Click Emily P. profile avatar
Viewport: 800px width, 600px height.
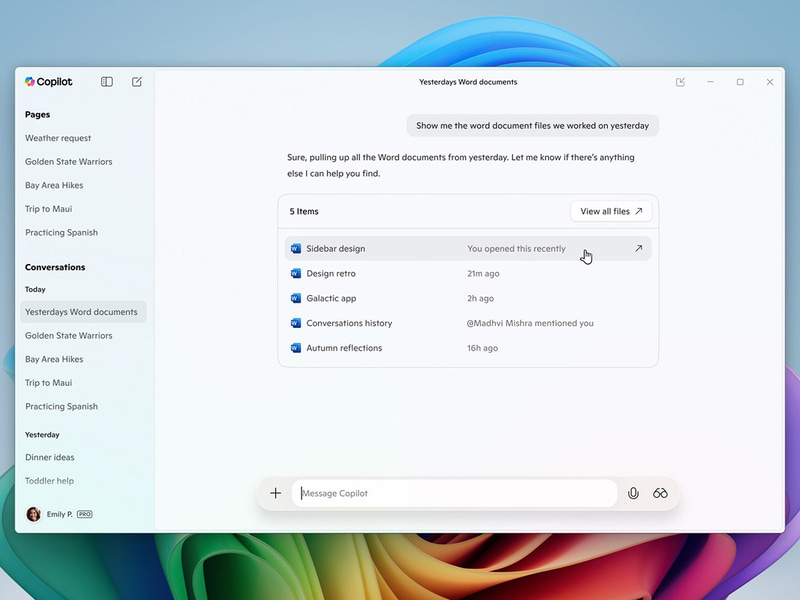click(34, 514)
